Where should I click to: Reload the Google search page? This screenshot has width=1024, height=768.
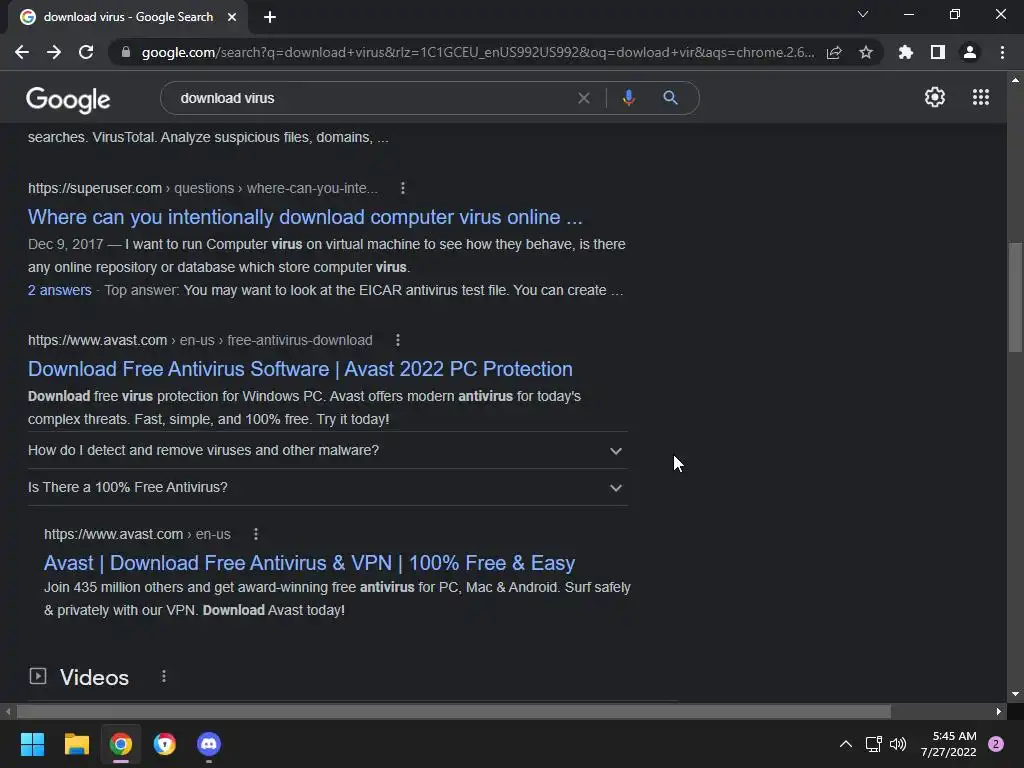coord(86,52)
